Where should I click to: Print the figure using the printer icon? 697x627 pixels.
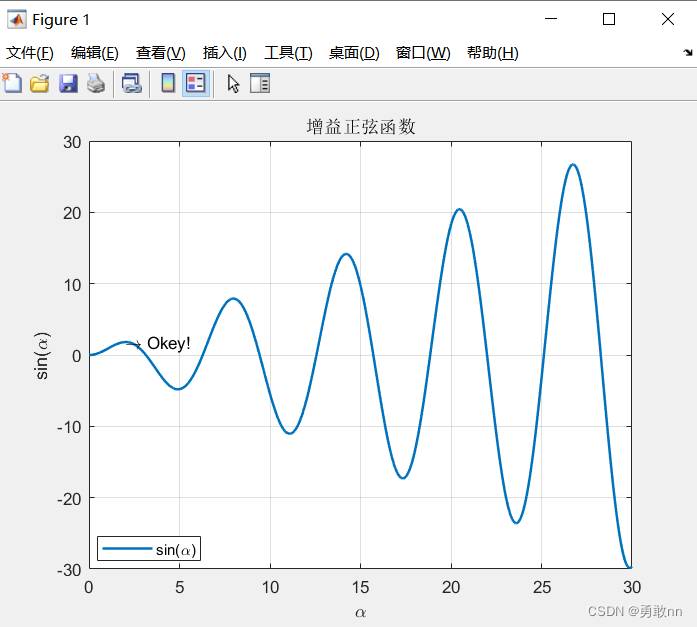[96, 83]
